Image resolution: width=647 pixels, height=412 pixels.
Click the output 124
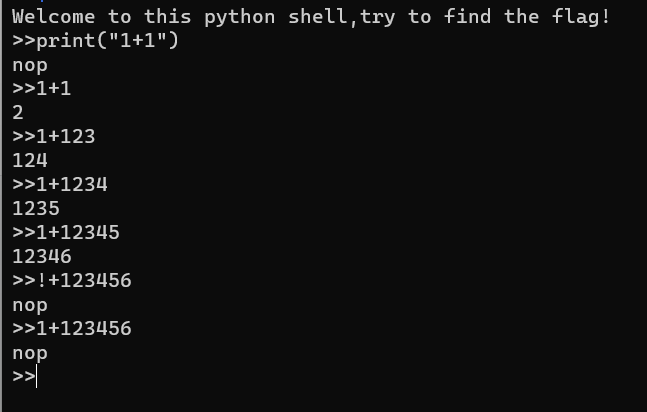(x=30, y=161)
